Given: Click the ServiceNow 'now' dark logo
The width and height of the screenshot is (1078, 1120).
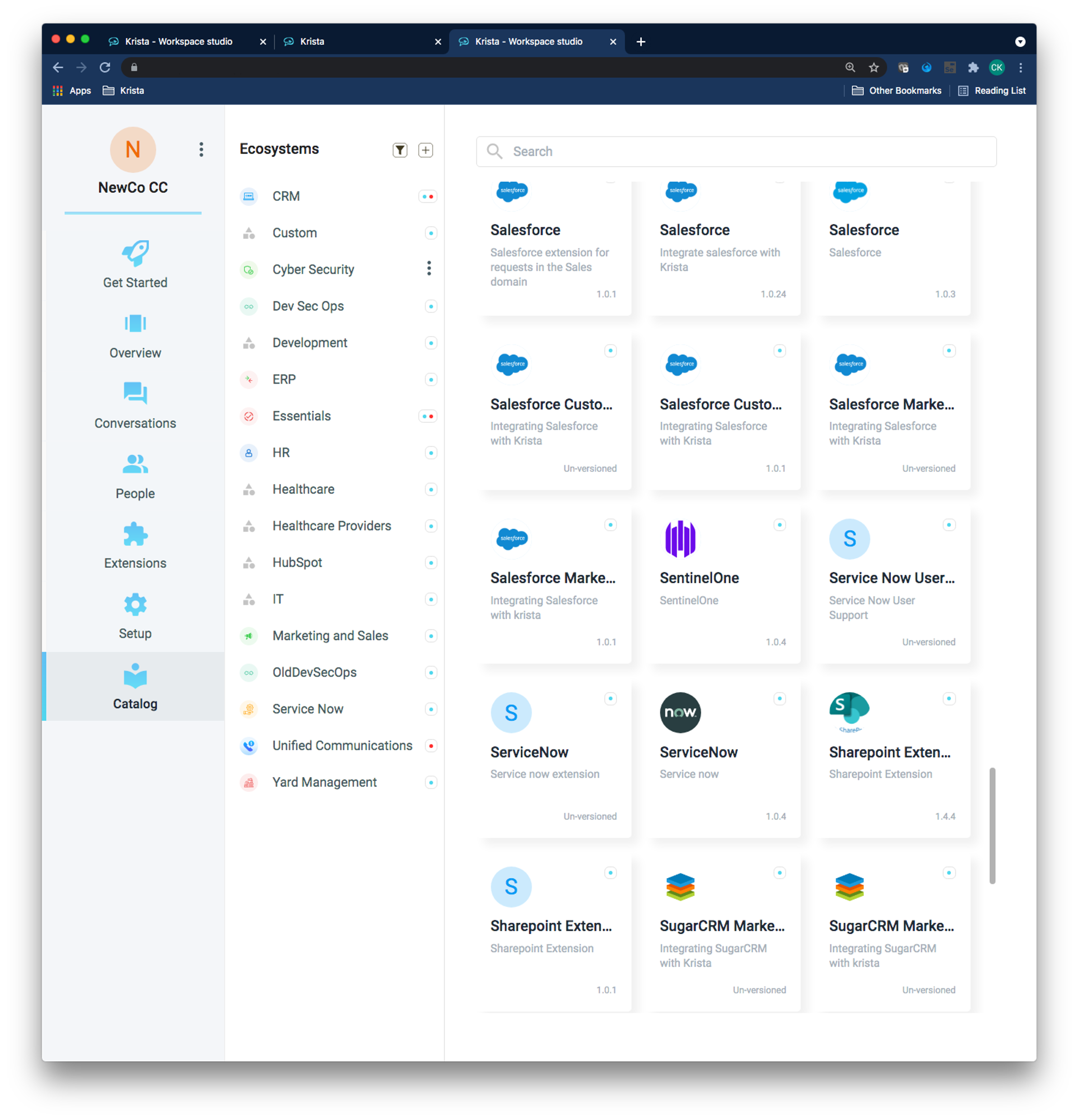Looking at the screenshot, I should pos(680,713).
